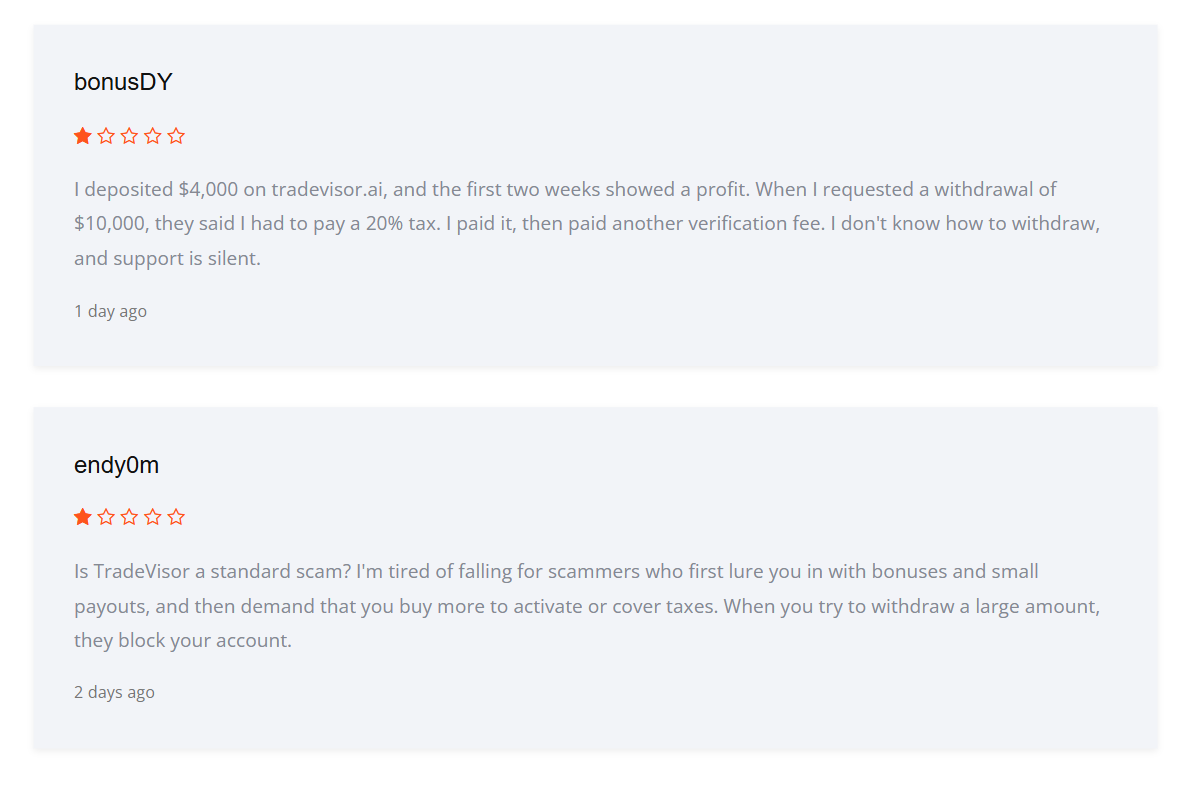Screen dimensions: 1189x788
Task: Click the third star in endy0m's rating
Action: coord(129,517)
